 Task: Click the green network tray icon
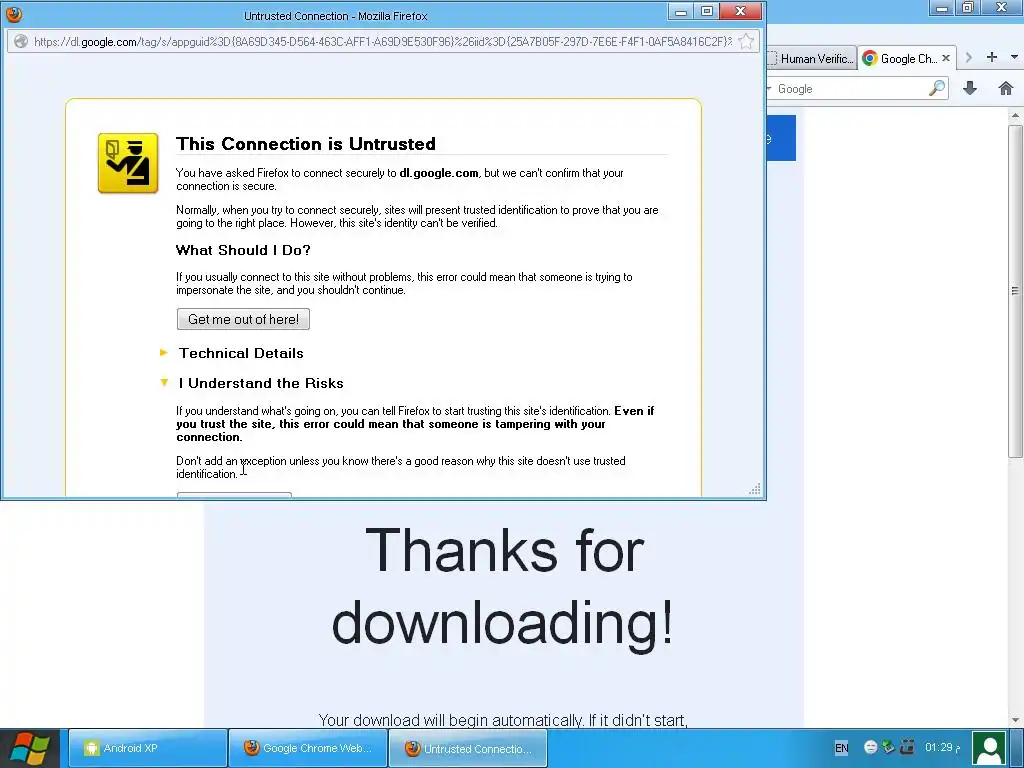(888, 746)
